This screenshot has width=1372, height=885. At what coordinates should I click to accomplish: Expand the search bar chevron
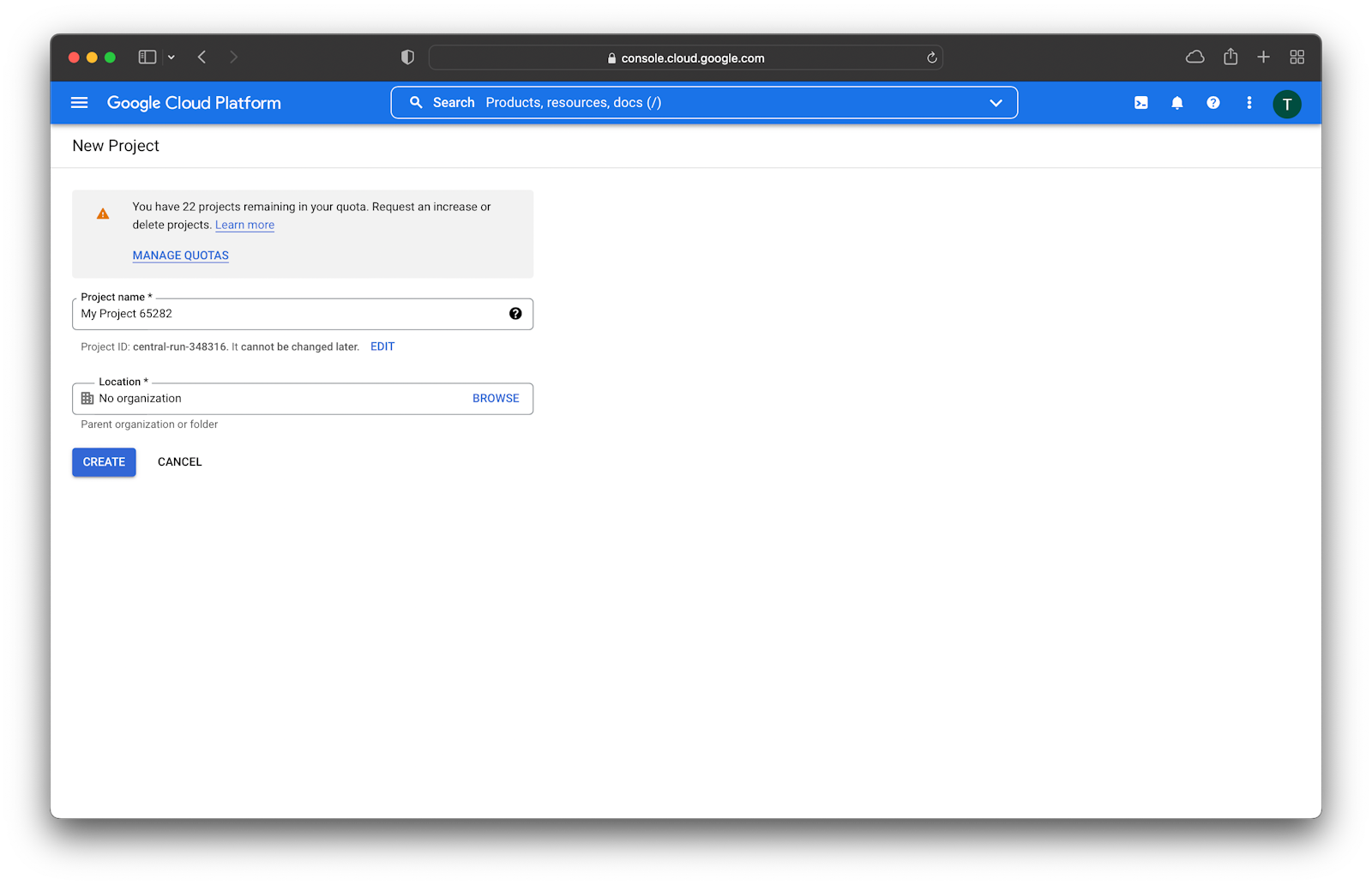point(996,102)
